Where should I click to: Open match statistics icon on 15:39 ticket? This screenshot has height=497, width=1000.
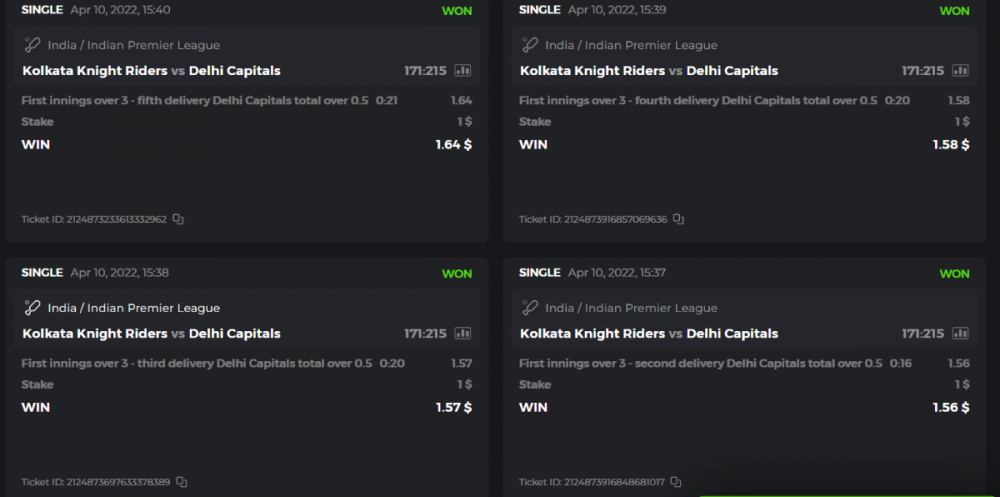point(960,71)
